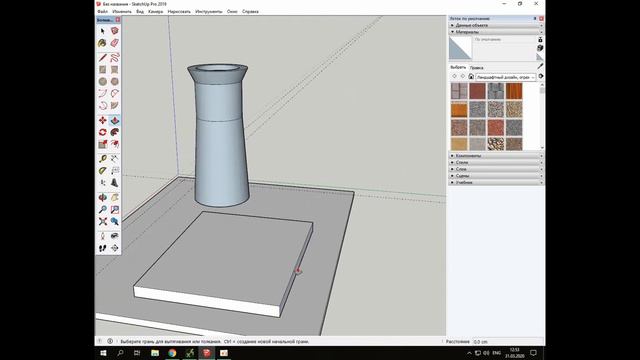Select the gray paver blocks material swatch
The height and width of the screenshot is (360, 640).
pyautogui.click(x=496, y=91)
